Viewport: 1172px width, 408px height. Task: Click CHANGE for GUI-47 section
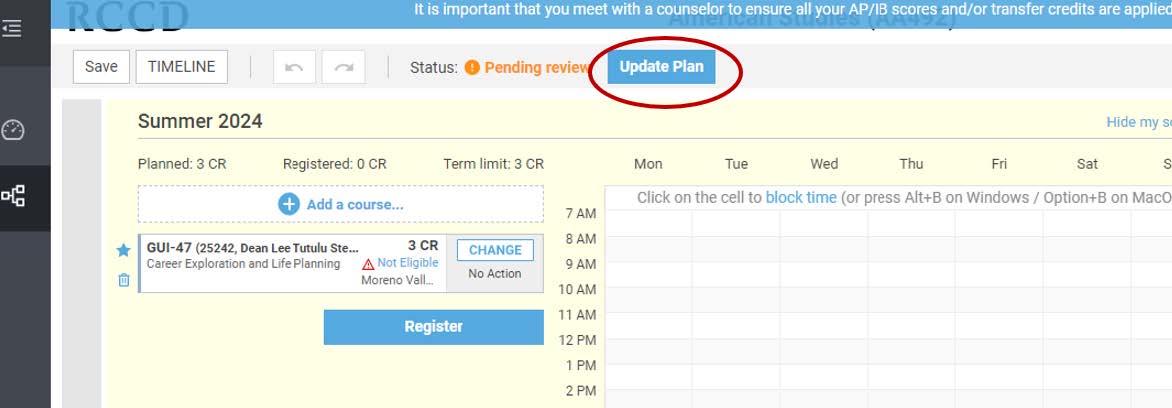click(495, 250)
